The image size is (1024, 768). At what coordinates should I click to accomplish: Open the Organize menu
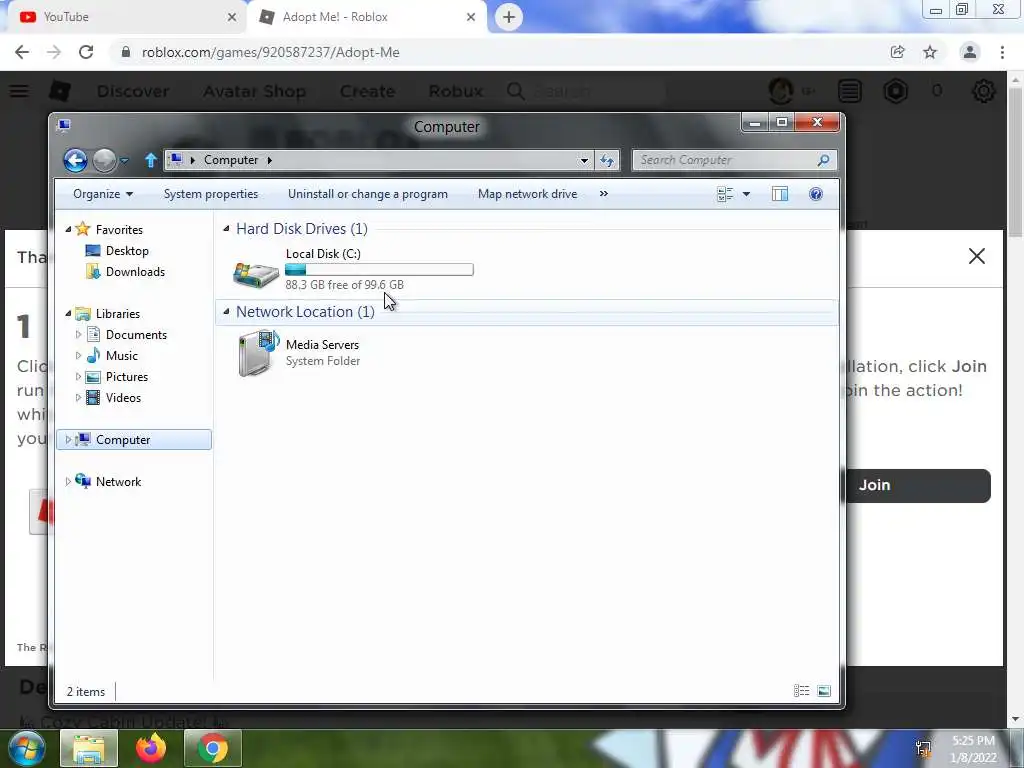(103, 194)
